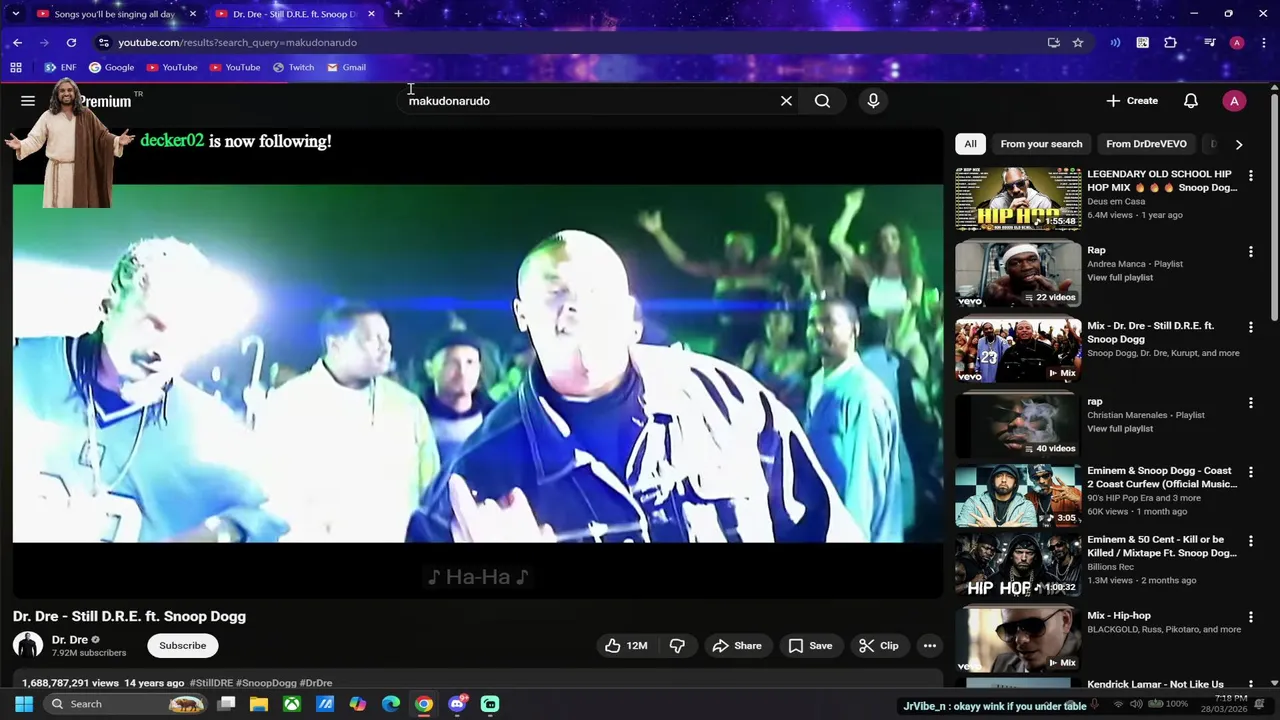
Task: Show next filter chips with the right arrow
Action: click(1239, 144)
